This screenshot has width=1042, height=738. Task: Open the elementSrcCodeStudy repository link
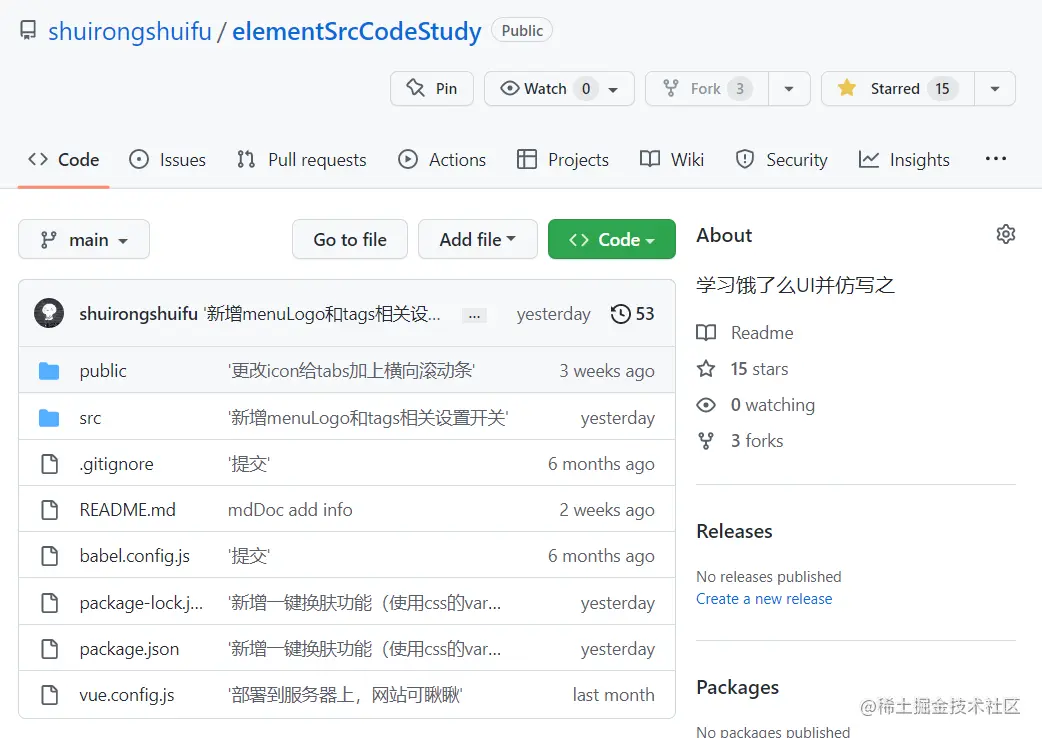click(x=357, y=31)
